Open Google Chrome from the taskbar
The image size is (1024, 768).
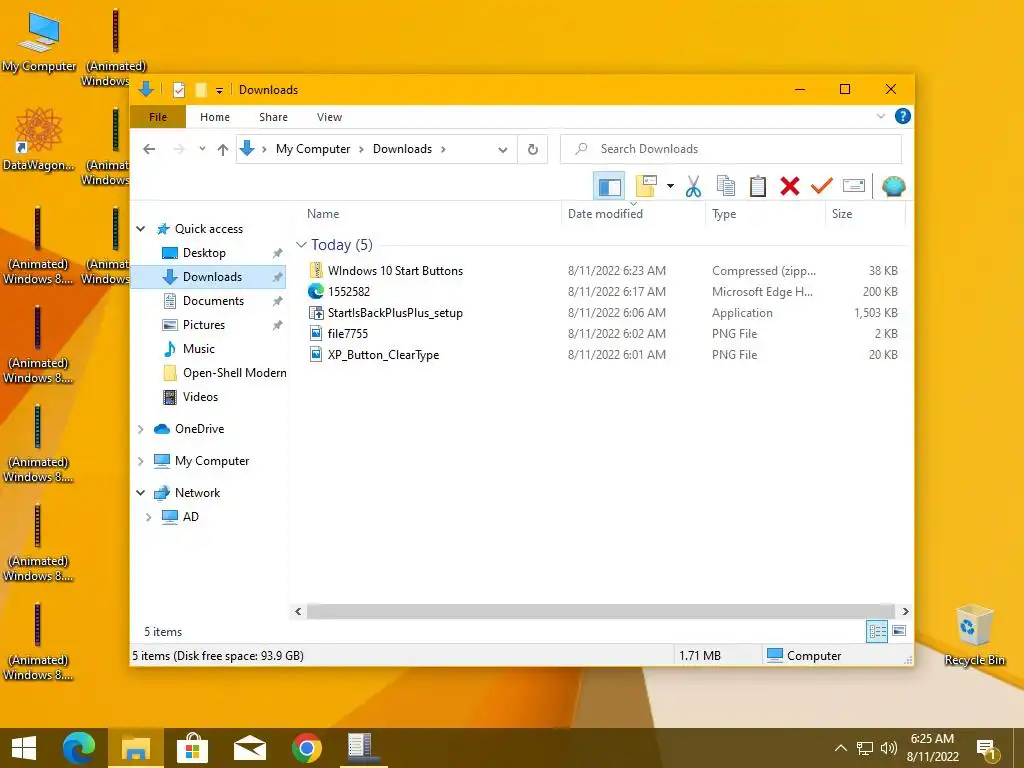306,748
